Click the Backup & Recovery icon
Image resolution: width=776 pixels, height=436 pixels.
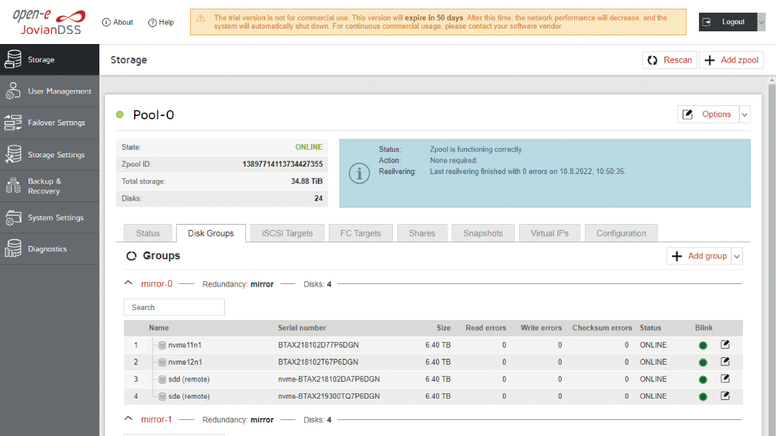(13, 186)
